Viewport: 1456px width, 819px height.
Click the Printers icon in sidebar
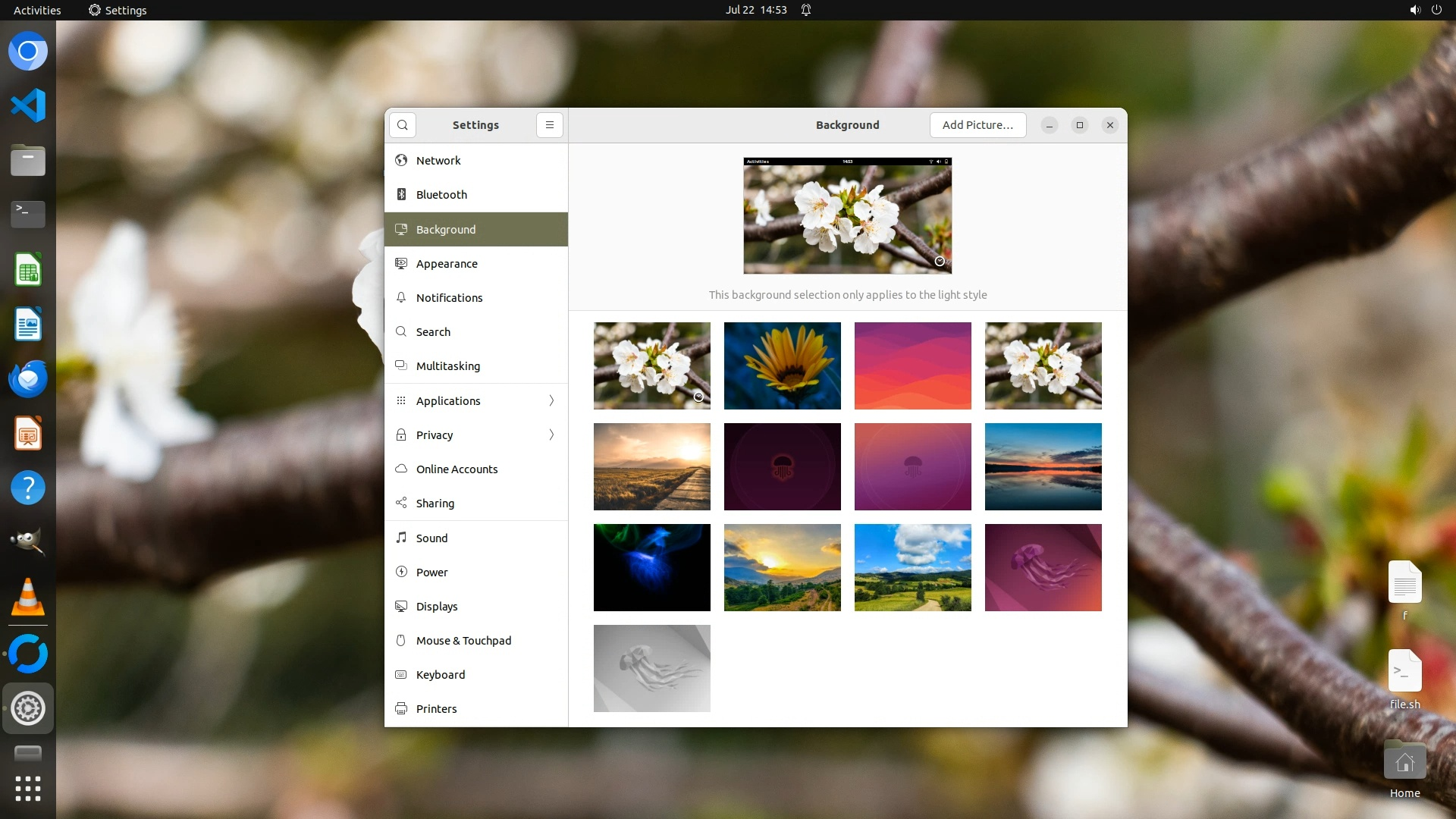[401, 709]
